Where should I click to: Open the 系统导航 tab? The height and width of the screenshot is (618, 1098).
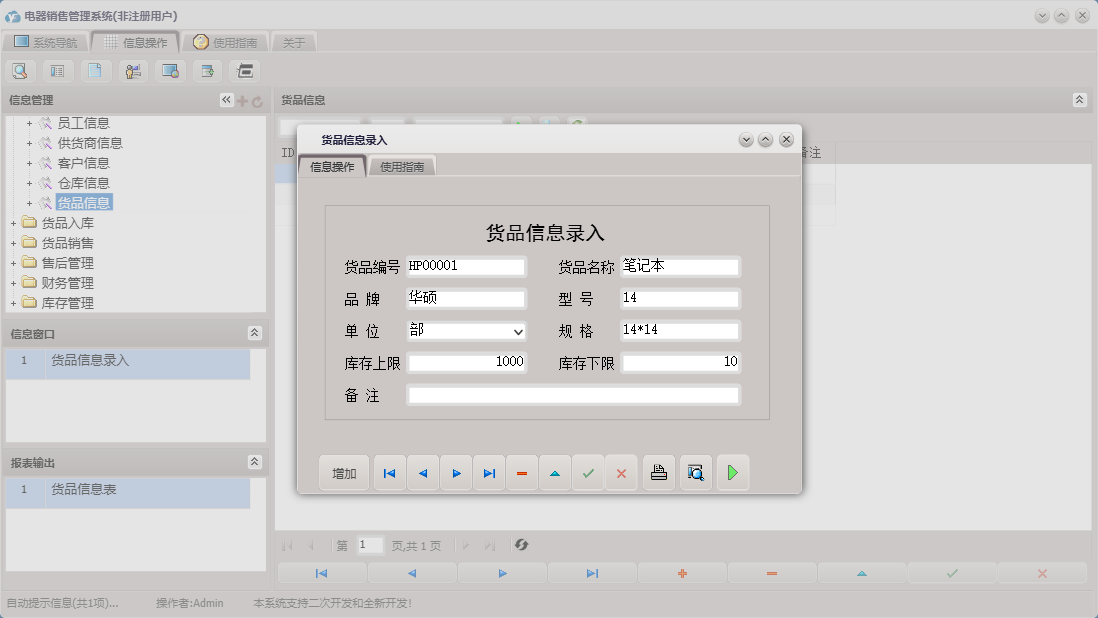[x=53, y=42]
